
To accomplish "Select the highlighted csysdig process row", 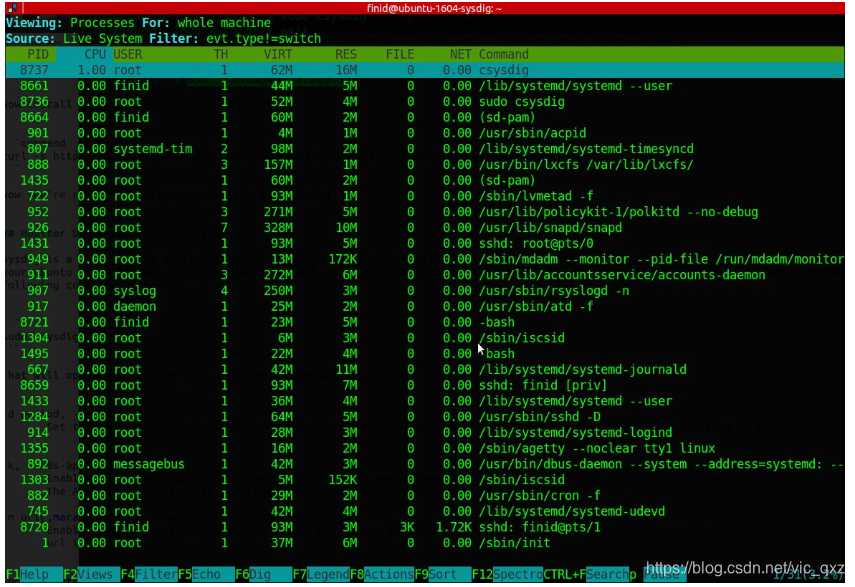I will tap(425, 70).
